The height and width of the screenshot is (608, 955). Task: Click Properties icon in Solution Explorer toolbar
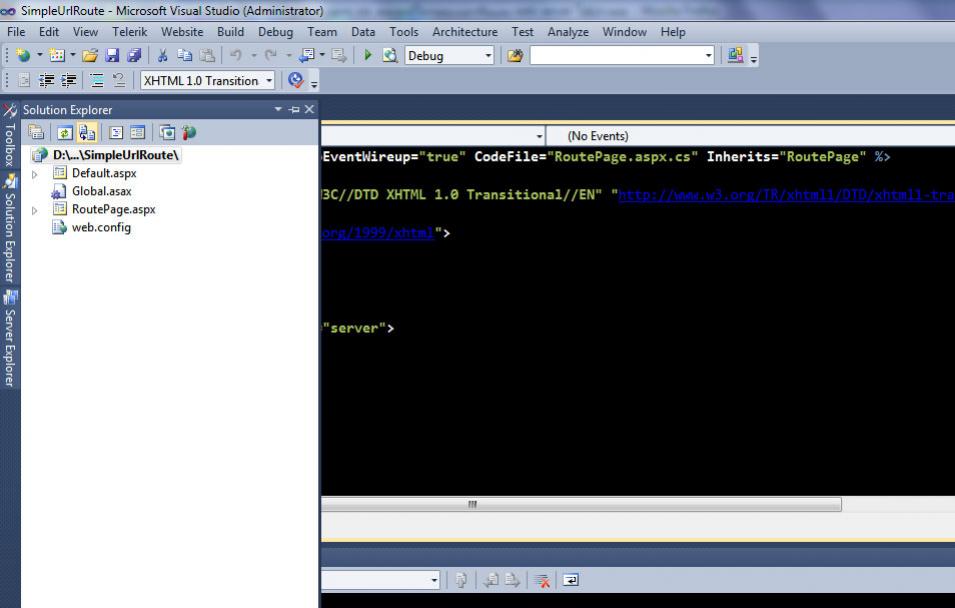(36, 132)
